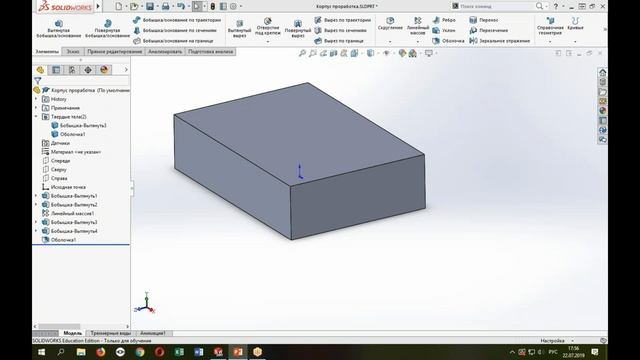Image resolution: width=640 pixels, height=360 pixels.
Task: Switch to the Анализировать tab
Action: coord(165,51)
